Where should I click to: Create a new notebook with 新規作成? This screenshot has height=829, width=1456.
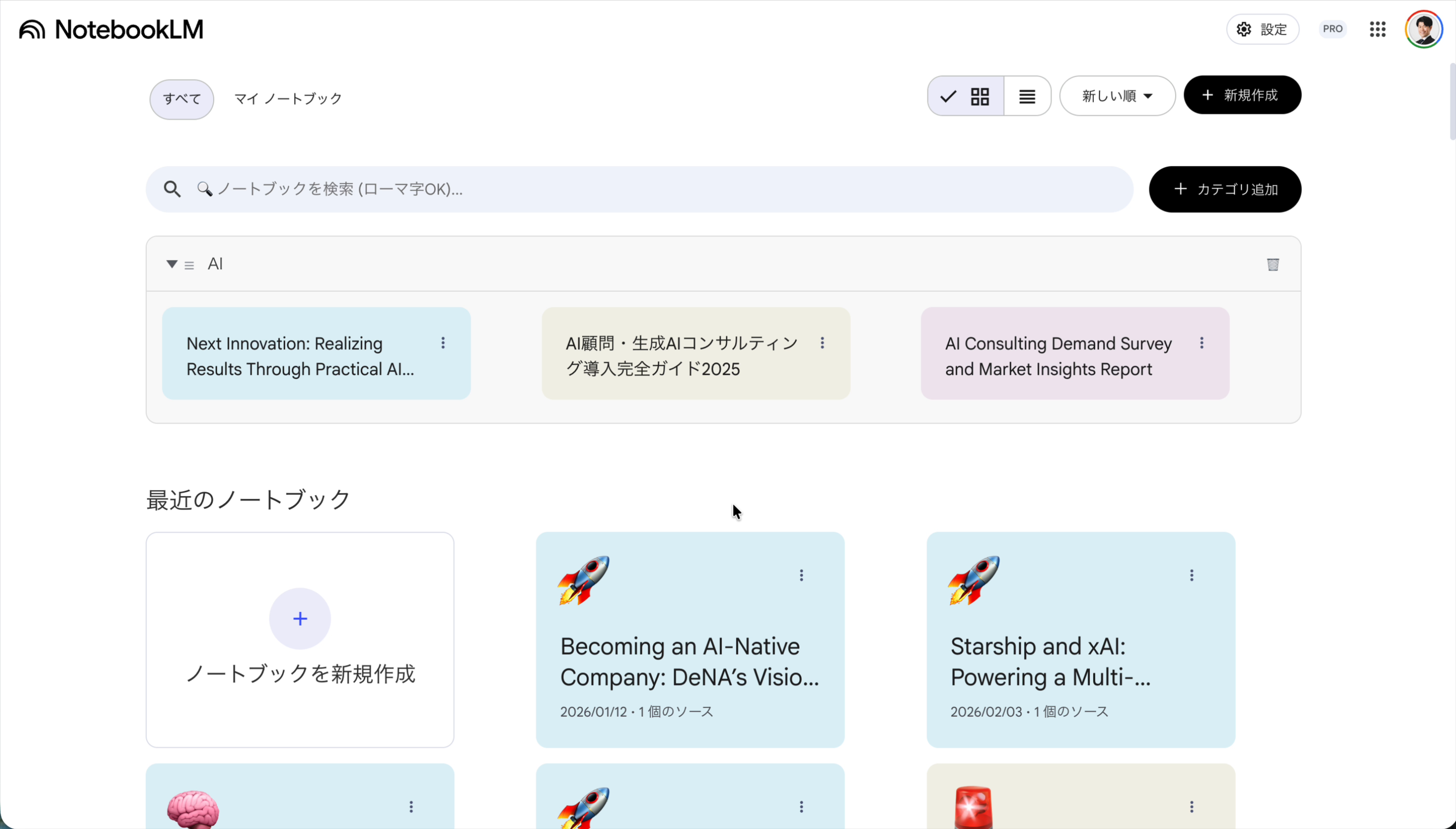tap(1242, 95)
